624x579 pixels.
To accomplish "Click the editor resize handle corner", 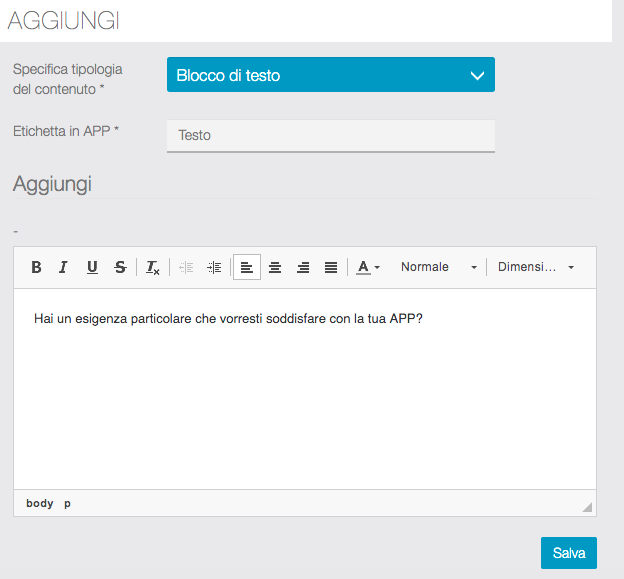I will point(587,507).
